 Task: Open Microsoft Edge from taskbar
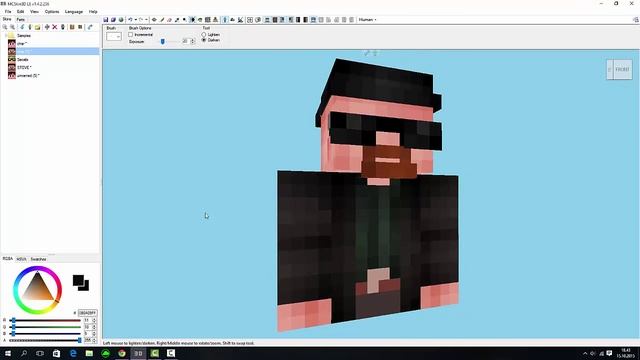point(73,353)
